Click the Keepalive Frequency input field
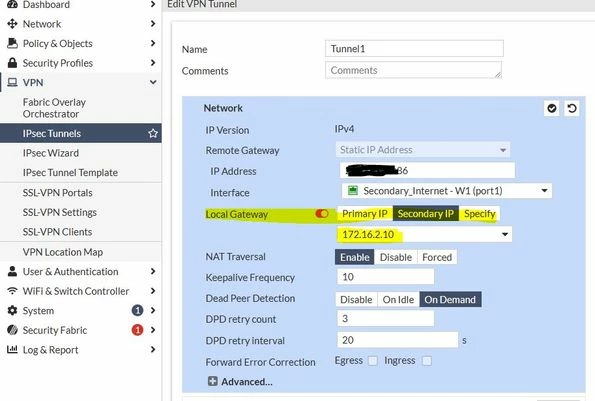Image resolution: width=595 pixels, height=401 pixels. coord(385,277)
